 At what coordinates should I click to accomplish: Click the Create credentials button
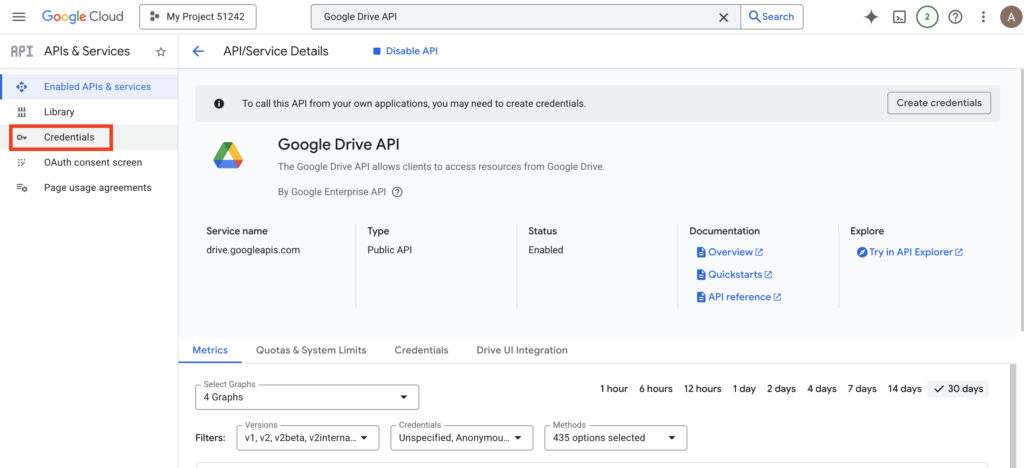939,103
